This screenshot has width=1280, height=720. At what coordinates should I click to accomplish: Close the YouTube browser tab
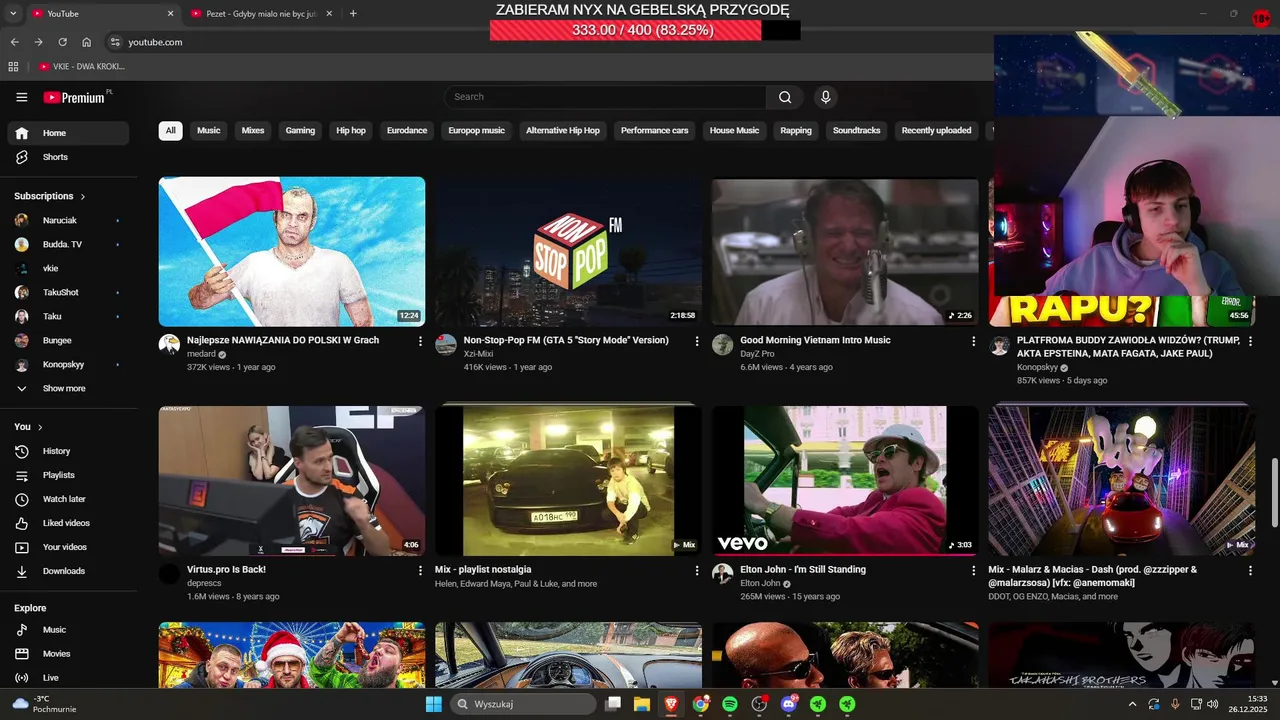click(170, 13)
